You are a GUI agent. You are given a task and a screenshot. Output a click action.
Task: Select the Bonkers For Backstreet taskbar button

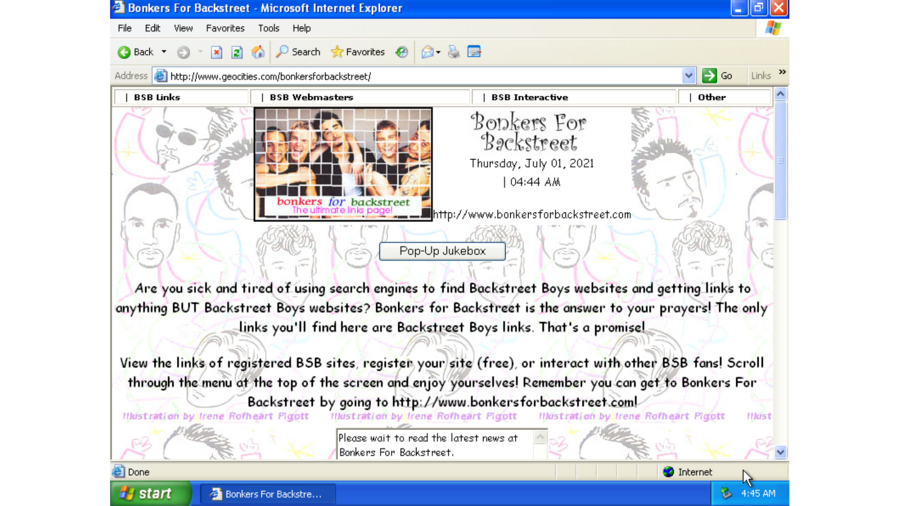coord(267,494)
